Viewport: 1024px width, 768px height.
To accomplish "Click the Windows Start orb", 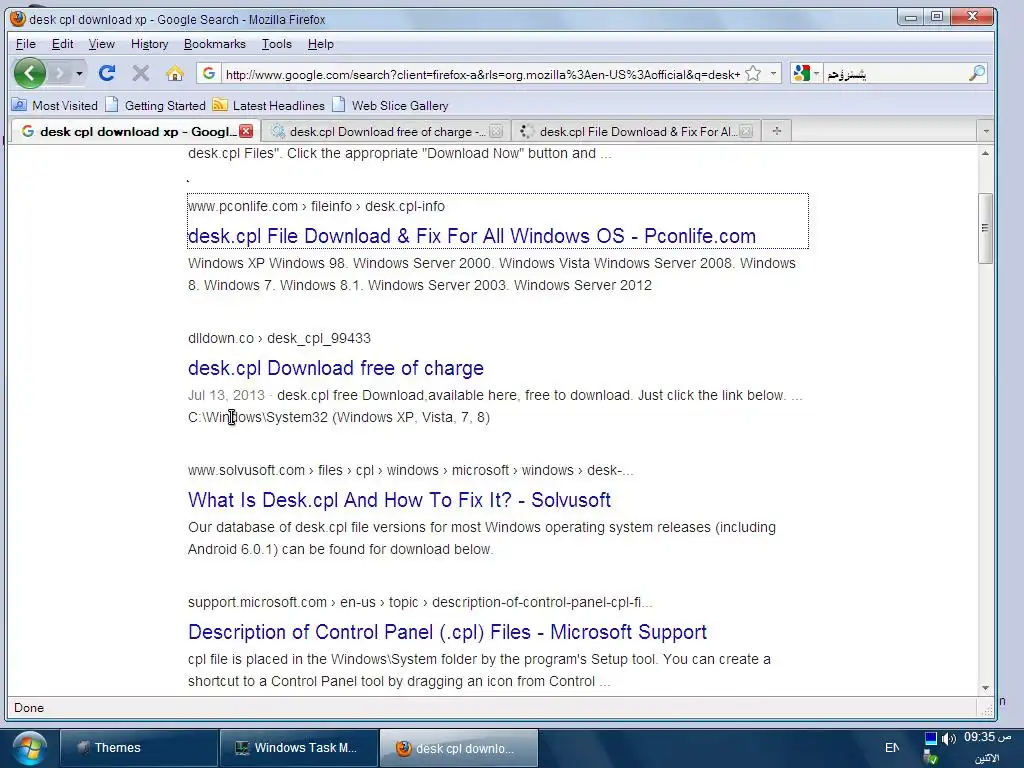I will coord(29,748).
